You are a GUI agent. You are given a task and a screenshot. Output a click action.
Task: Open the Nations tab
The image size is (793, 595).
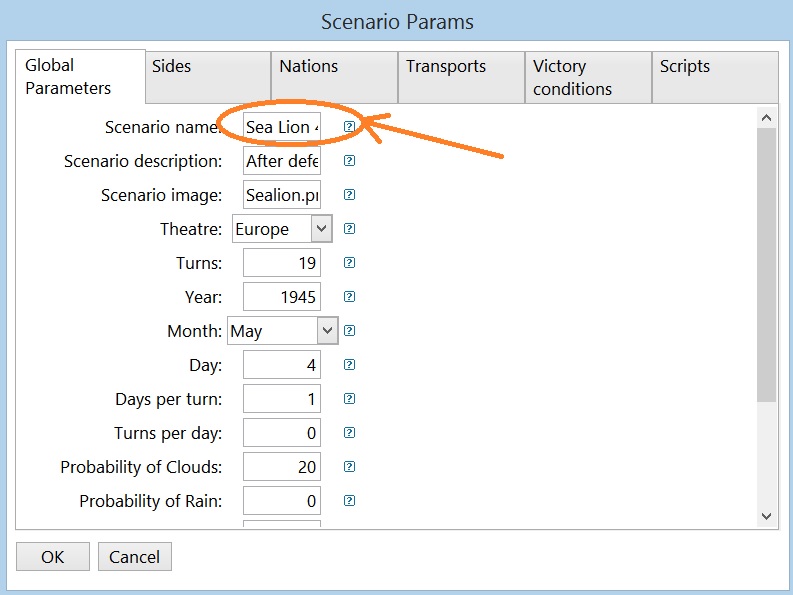335,77
